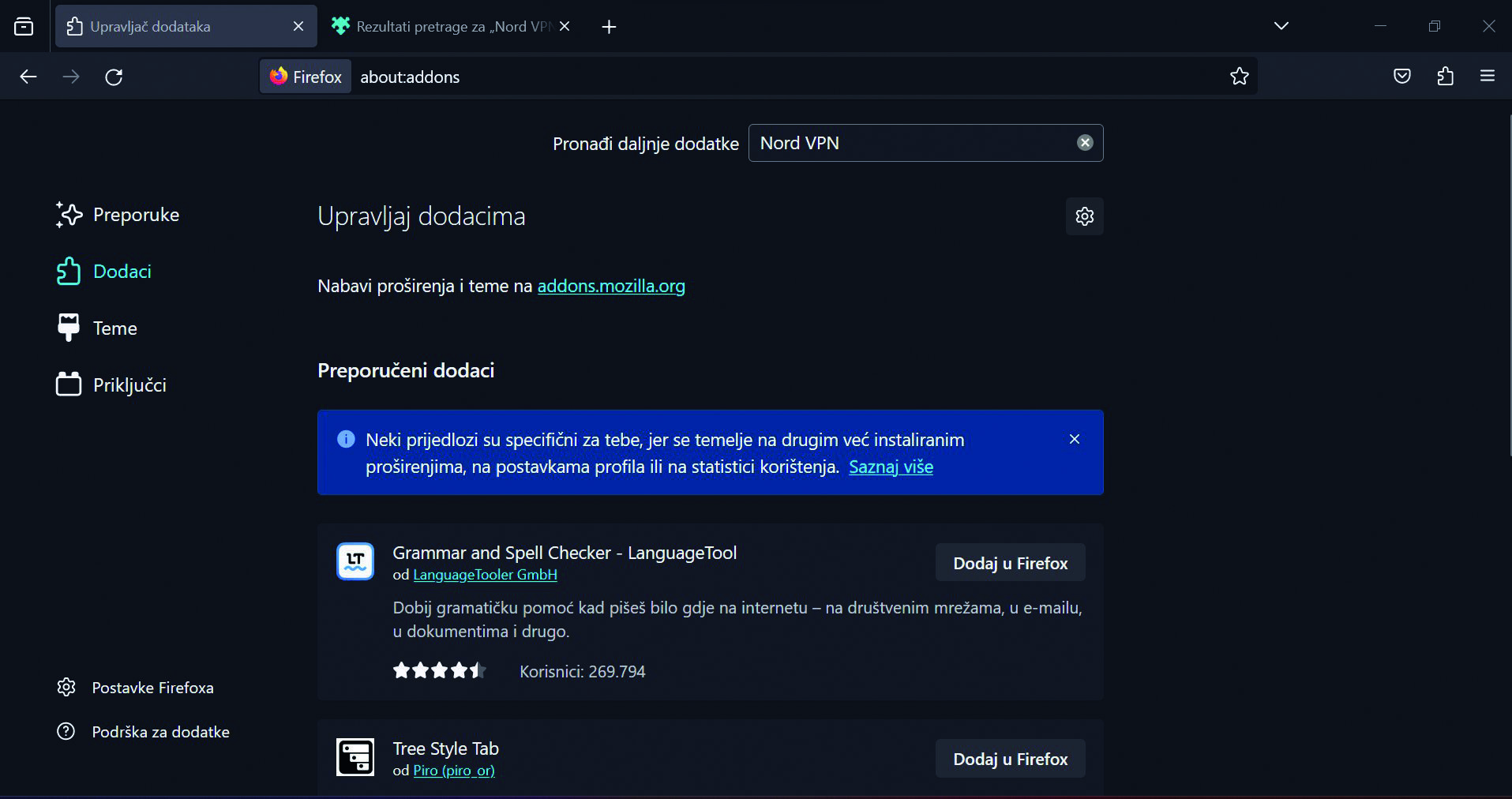The image size is (1512, 799).
Task: Select Priključci in the sidebar
Action: click(x=129, y=385)
